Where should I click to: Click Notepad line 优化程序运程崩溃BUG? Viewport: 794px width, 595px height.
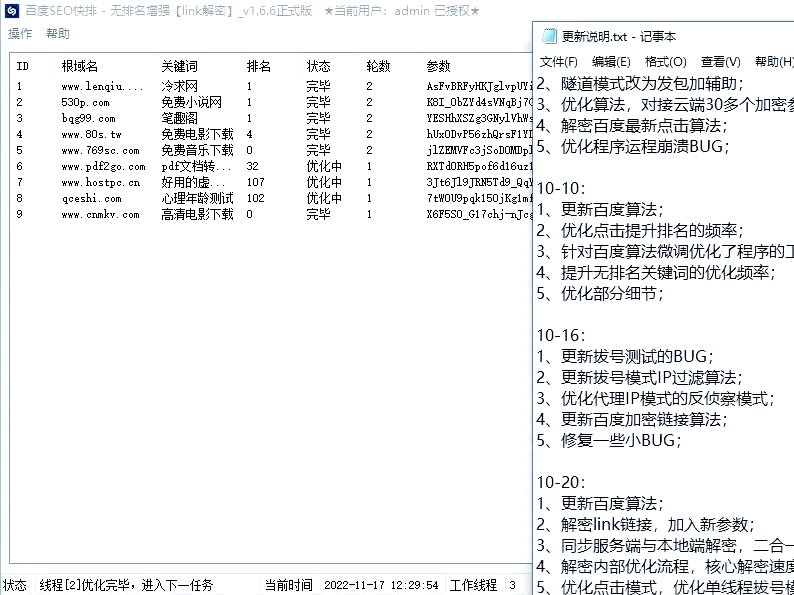(x=633, y=146)
